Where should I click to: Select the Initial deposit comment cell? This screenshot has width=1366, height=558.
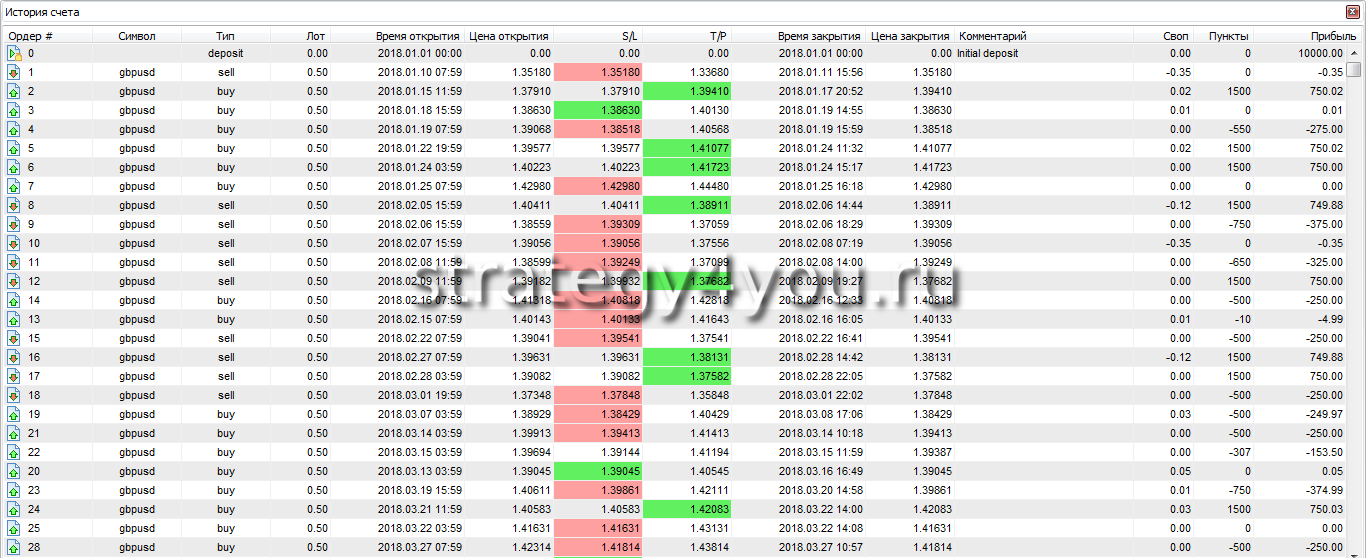tap(988, 53)
